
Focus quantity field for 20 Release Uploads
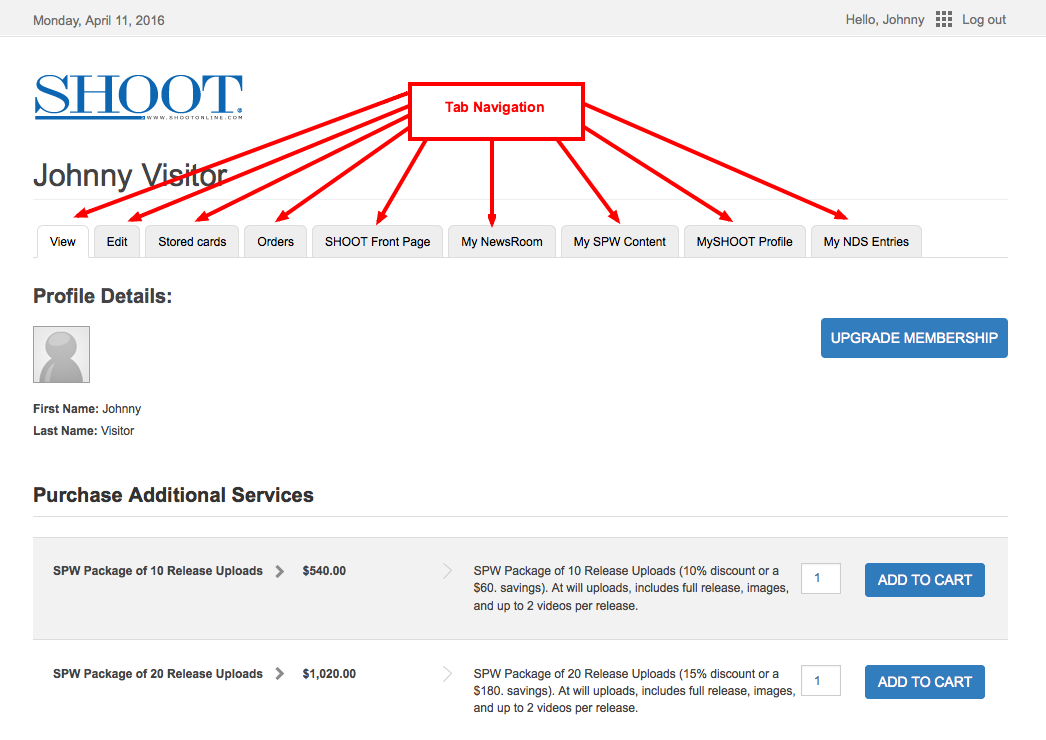tap(821, 681)
